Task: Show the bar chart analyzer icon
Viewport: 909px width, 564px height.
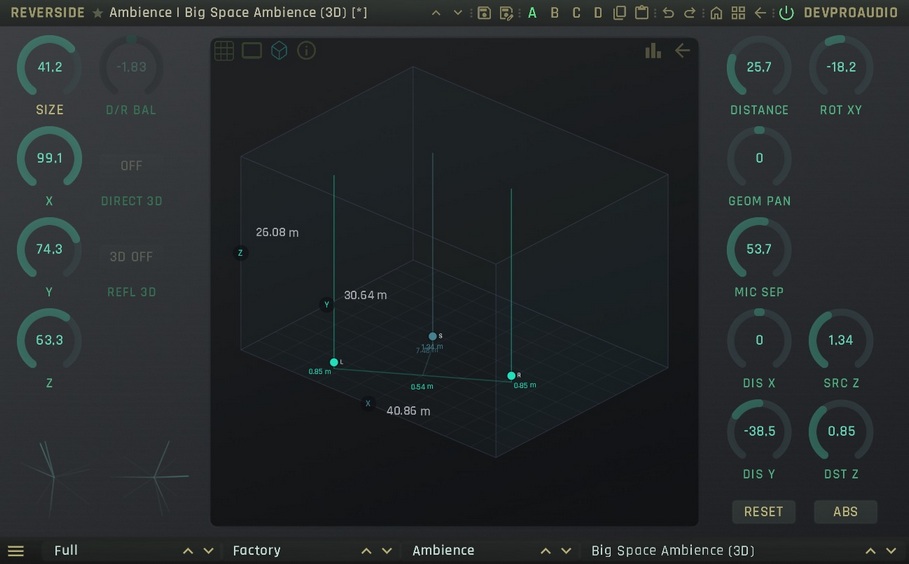Action: point(653,51)
